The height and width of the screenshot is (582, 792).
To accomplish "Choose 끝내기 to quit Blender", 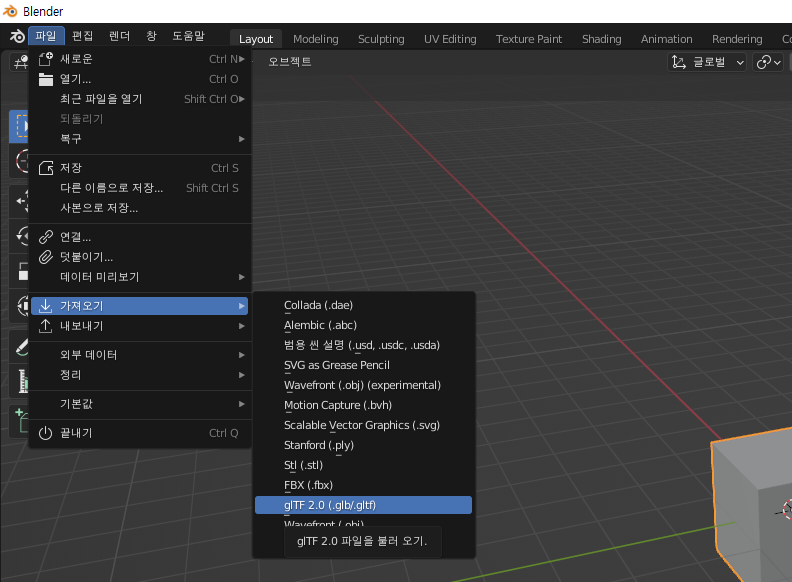I will pos(140,433).
